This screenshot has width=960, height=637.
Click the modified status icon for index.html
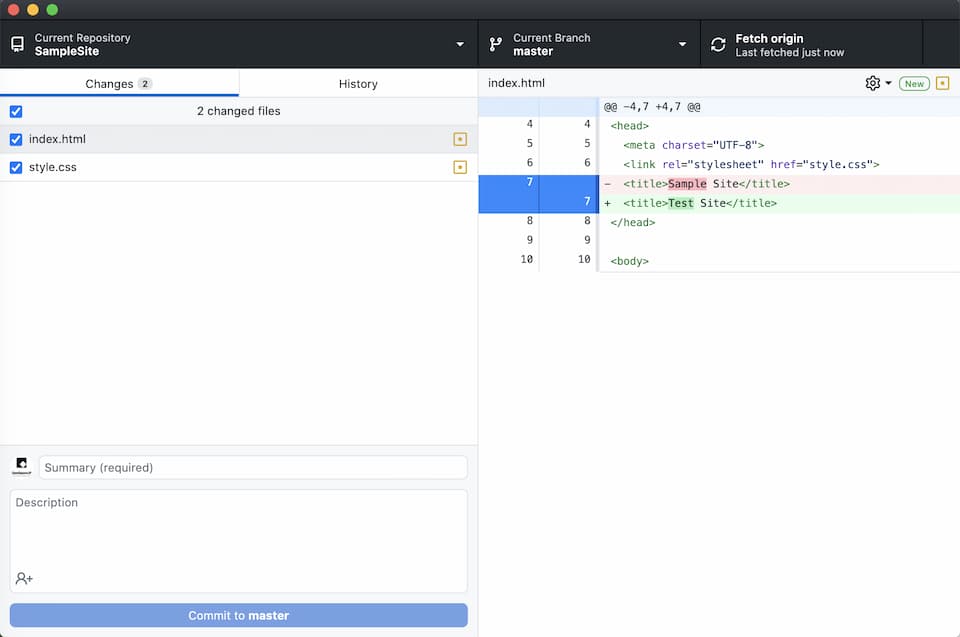point(460,139)
